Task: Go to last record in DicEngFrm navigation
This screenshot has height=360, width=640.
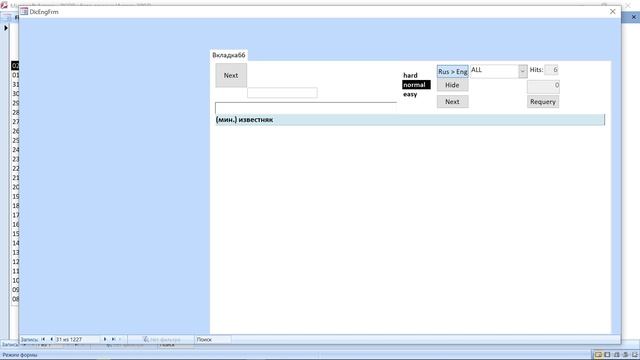Action: coord(113,339)
